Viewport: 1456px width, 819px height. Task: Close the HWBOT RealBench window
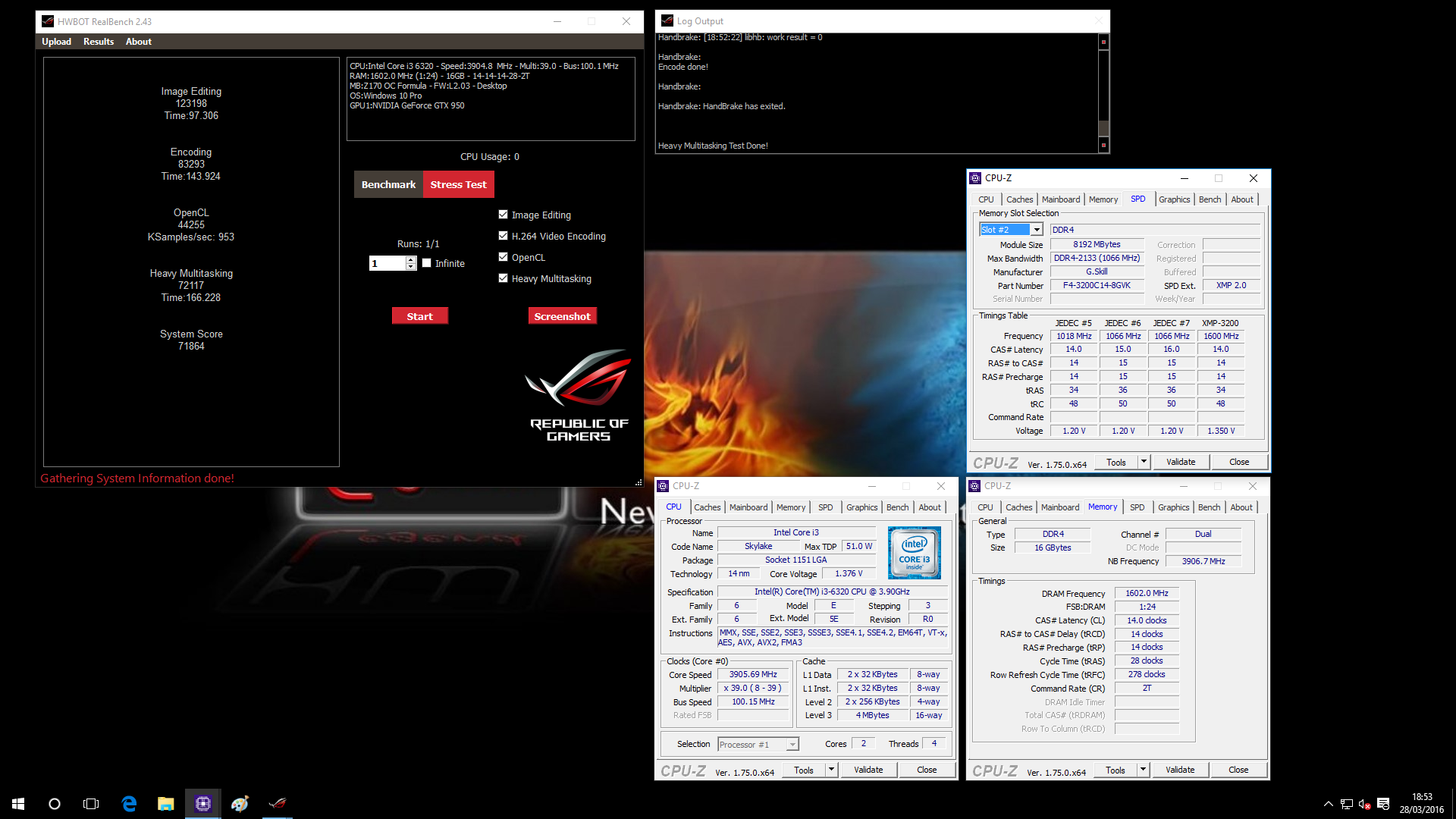[626, 21]
